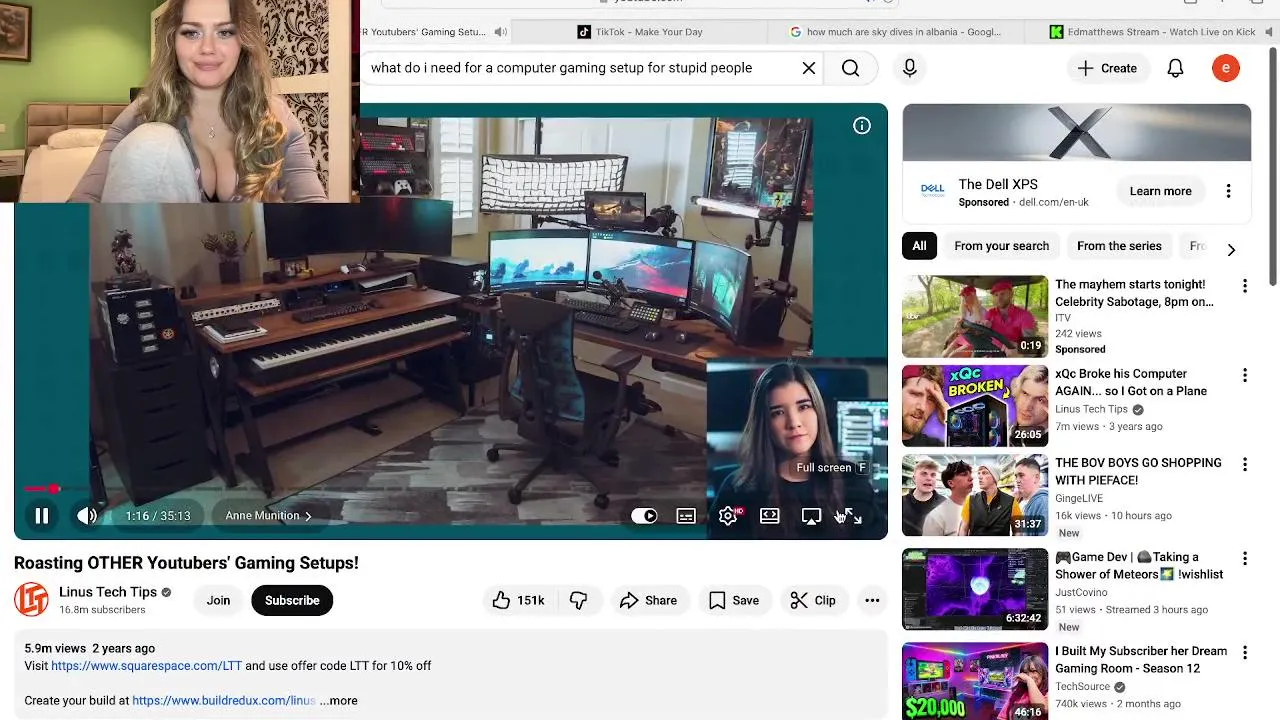Select From your search chip
The width and height of the screenshot is (1280, 720).
(1001, 246)
